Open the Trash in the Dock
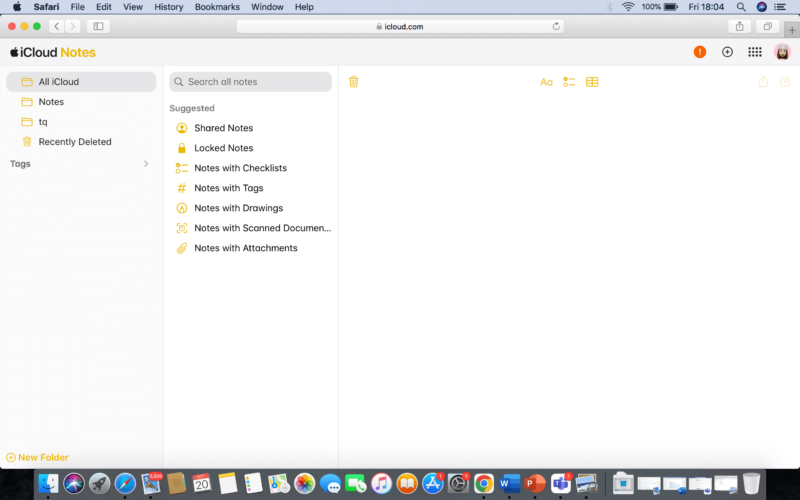This screenshot has width=800, height=500. coord(751,483)
